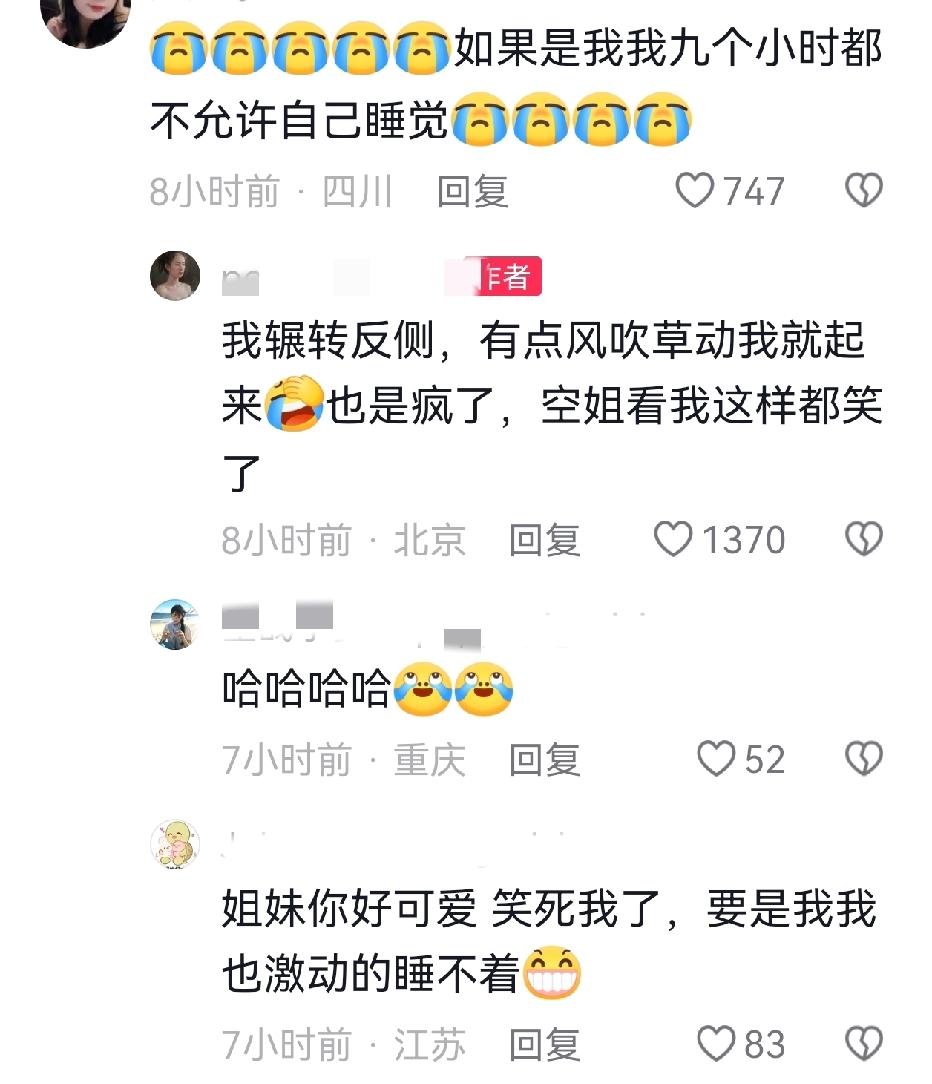This screenshot has width=932, height=1084.
Task: Dislike the Sichuan comment via broken heart
Action: point(864,190)
